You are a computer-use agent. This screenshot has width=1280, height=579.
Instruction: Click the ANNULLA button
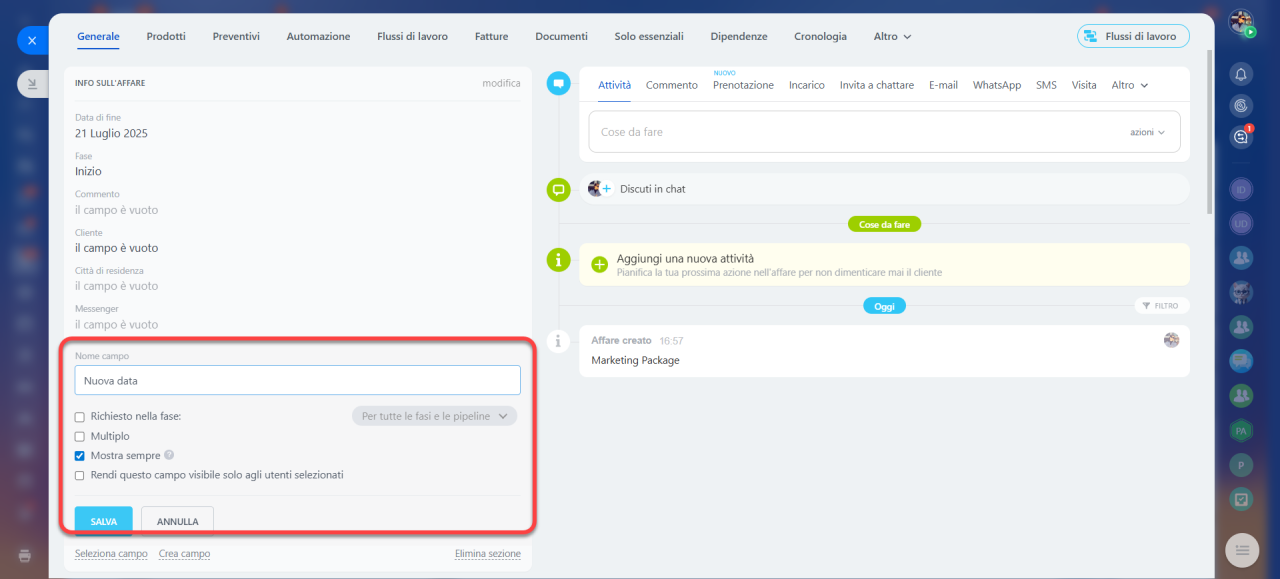pyautogui.click(x=177, y=521)
